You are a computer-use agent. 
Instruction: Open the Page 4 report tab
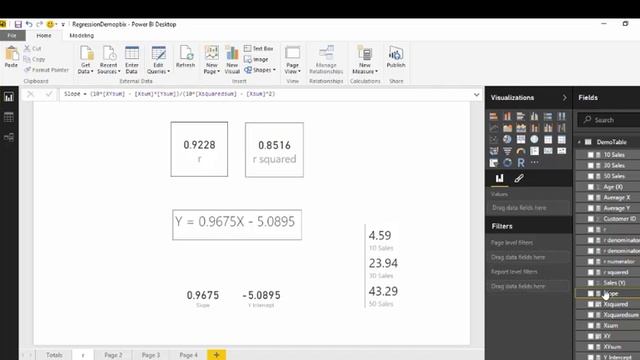coord(188,355)
